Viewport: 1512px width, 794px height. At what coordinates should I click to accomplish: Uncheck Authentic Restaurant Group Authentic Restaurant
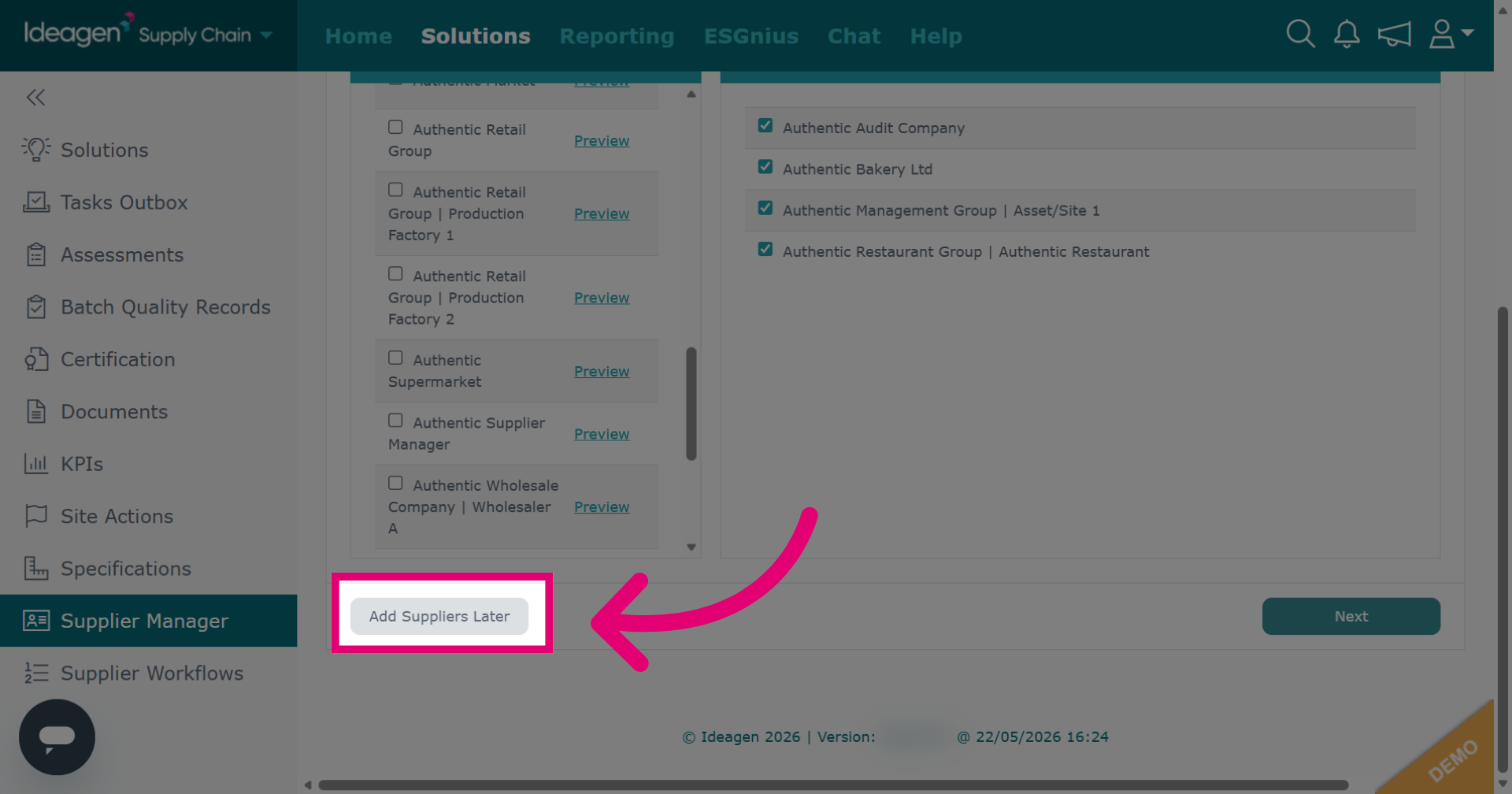pyautogui.click(x=765, y=249)
